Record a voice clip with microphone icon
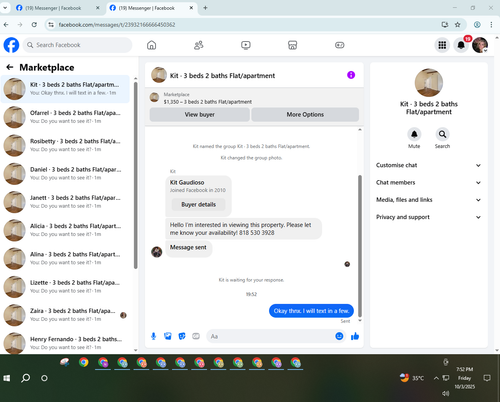500x402 pixels. coord(153,336)
